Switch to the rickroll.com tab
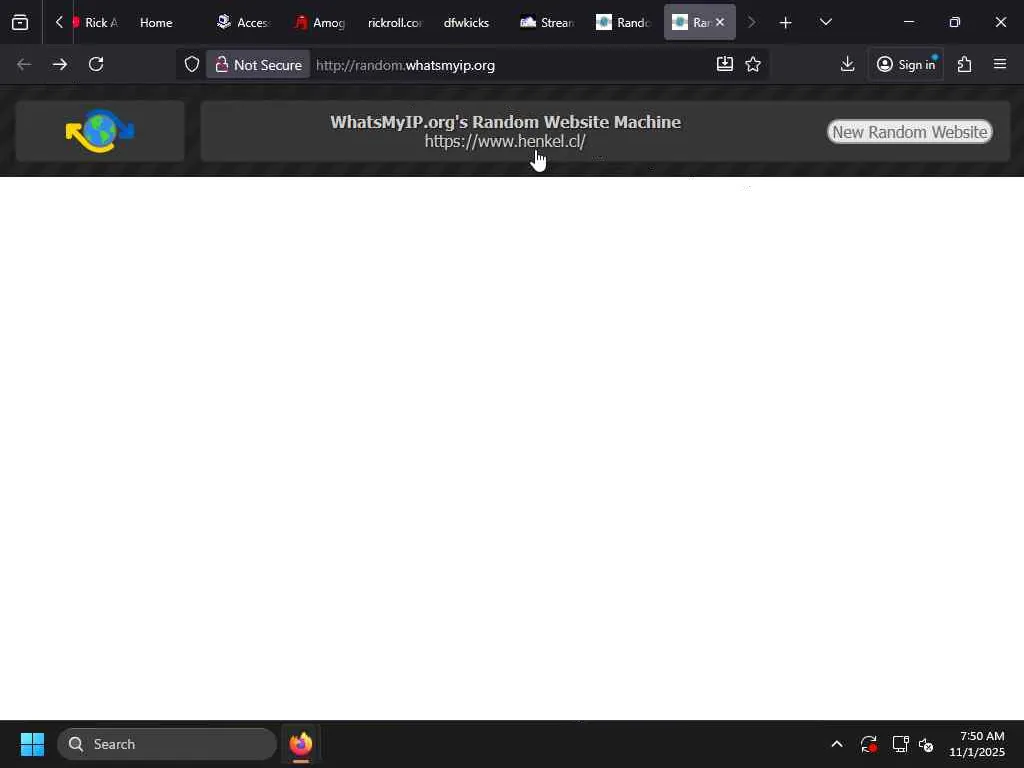Screen dimensions: 1024x768 pos(394,22)
